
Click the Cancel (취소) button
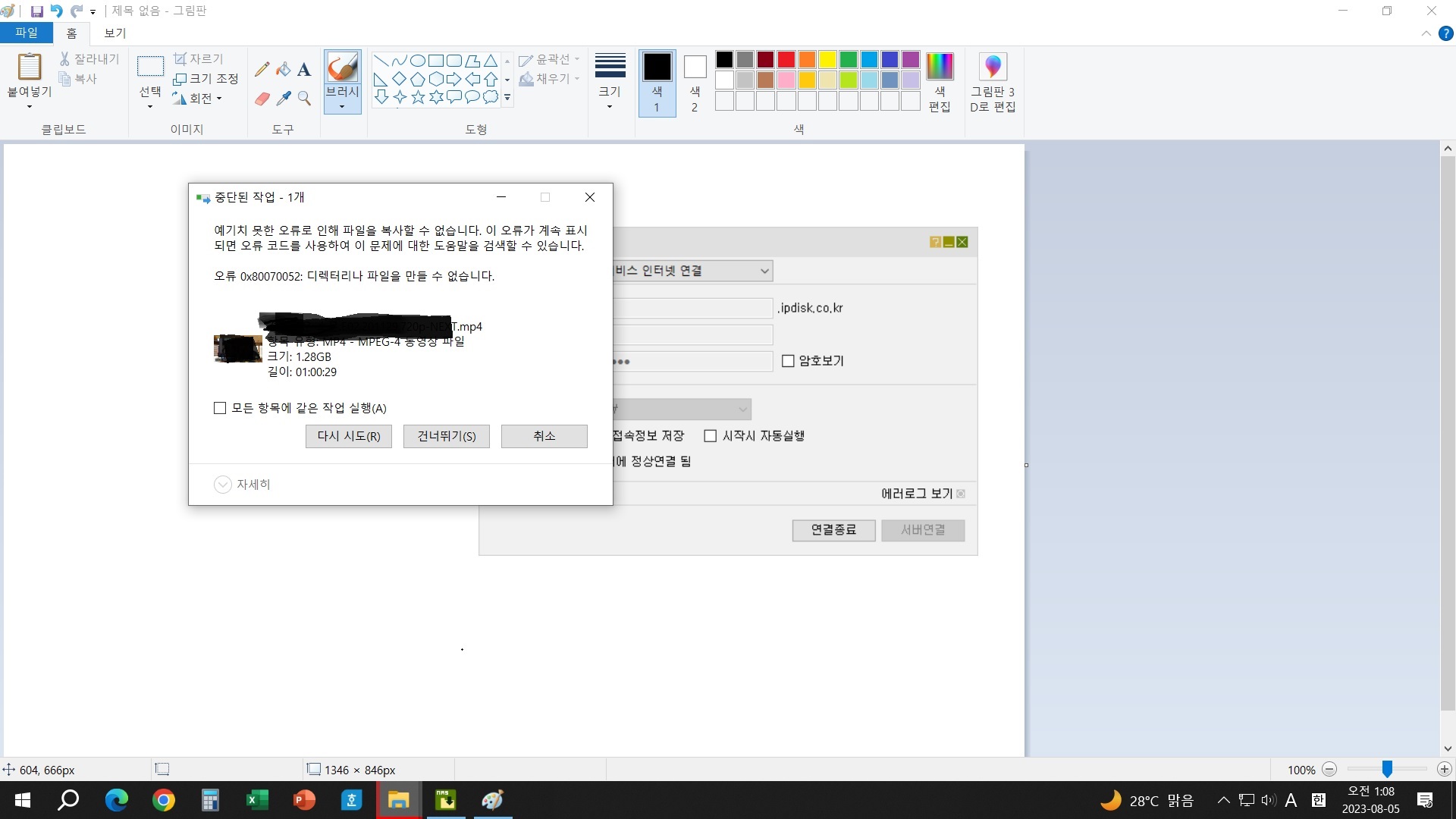(544, 436)
